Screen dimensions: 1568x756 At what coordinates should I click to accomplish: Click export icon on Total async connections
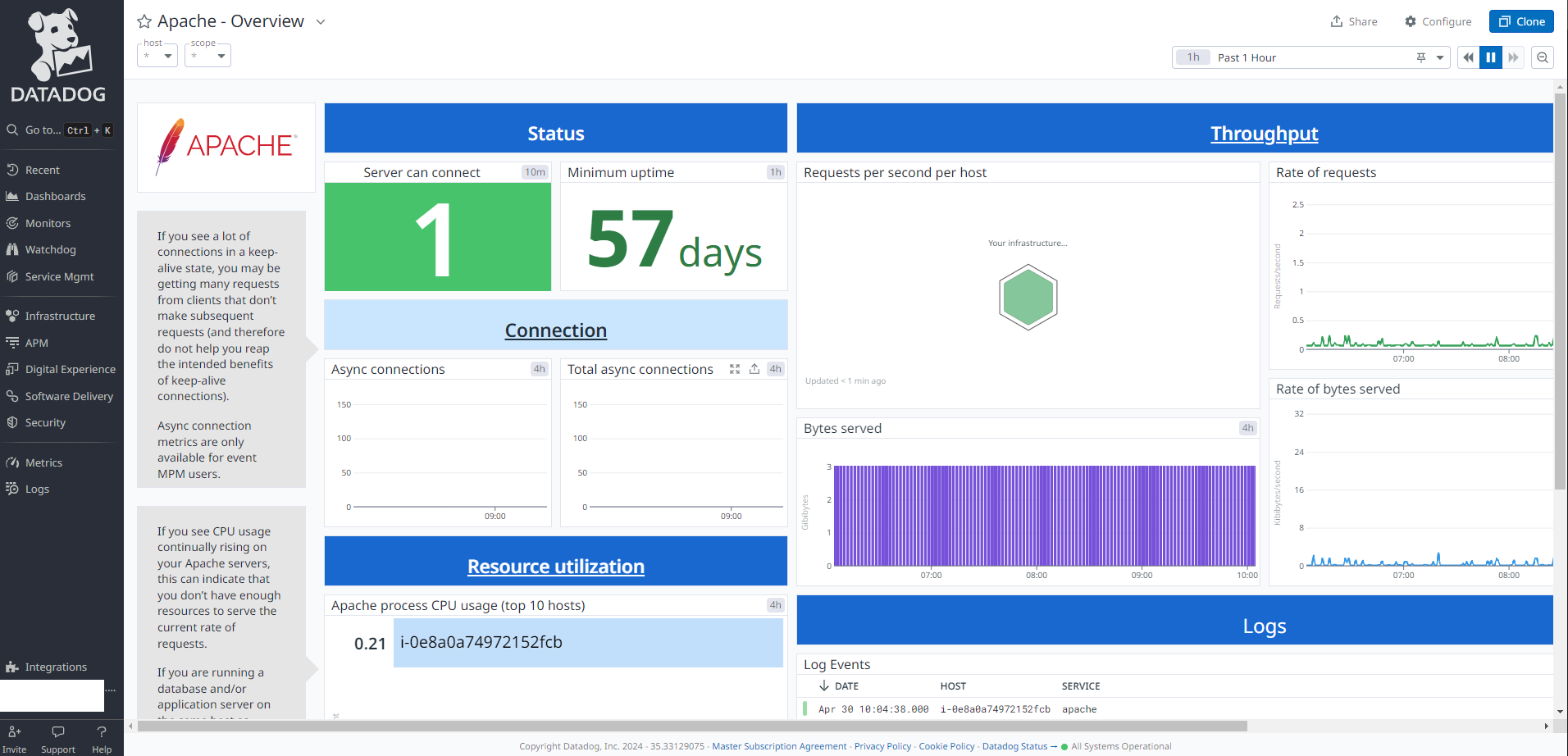pyautogui.click(x=754, y=369)
